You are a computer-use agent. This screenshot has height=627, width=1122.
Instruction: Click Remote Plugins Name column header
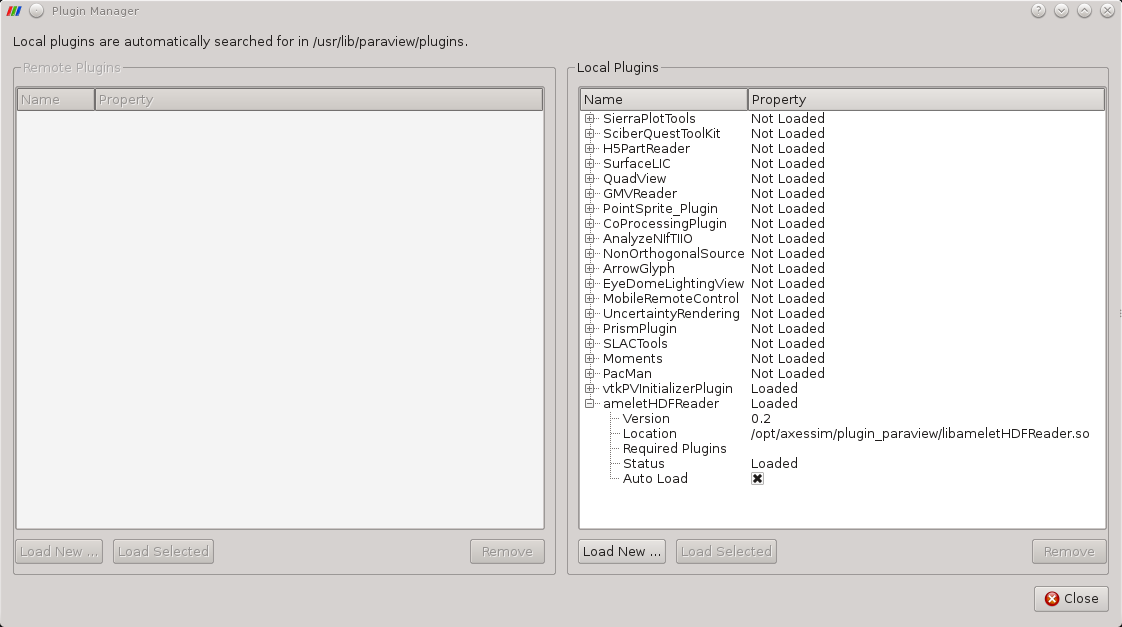pos(56,99)
